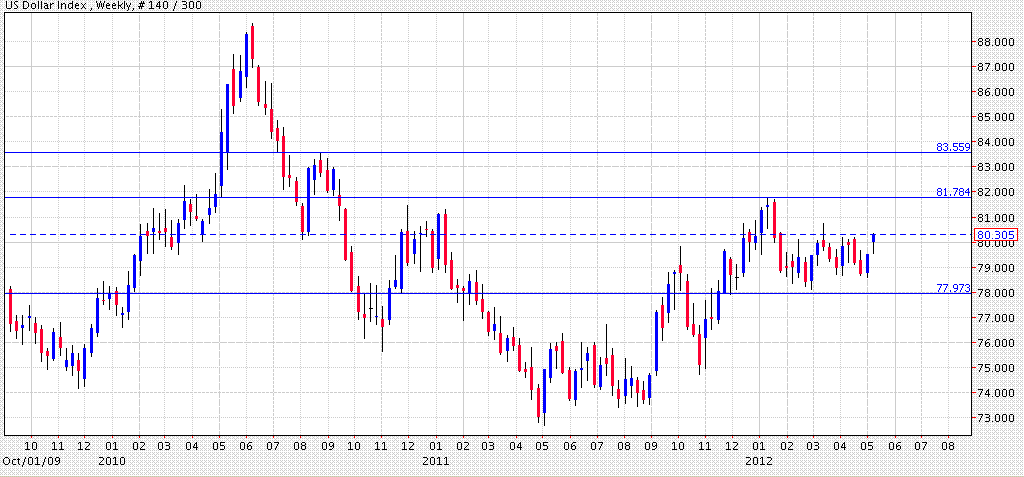Click the 76.000 tick on price axis
Image resolution: width=1024 pixels, height=477 pixels.
pos(997,343)
